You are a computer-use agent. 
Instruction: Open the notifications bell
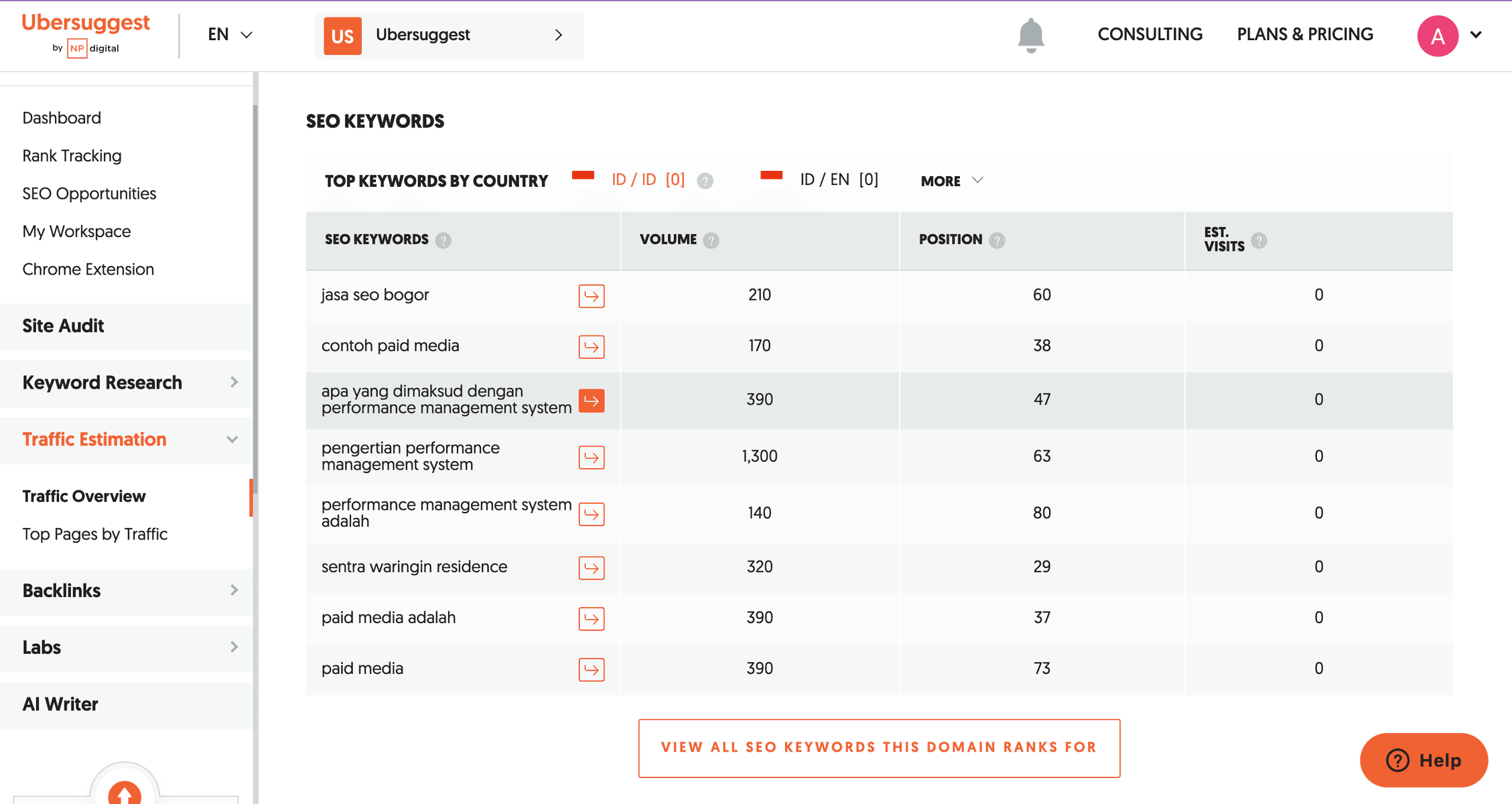pos(1030,36)
